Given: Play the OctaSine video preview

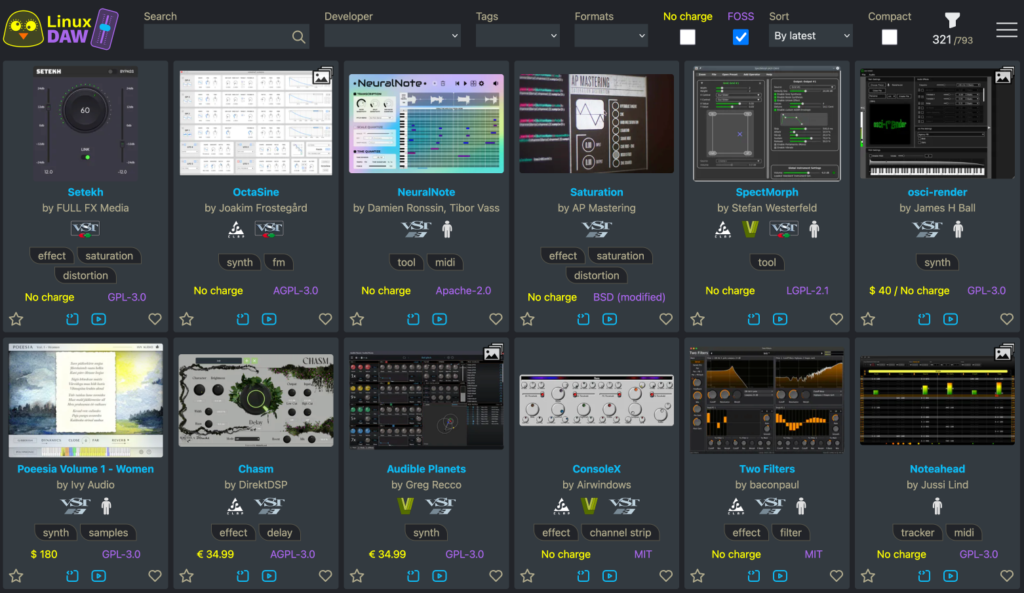Looking at the screenshot, I should click(x=269, y=319).
